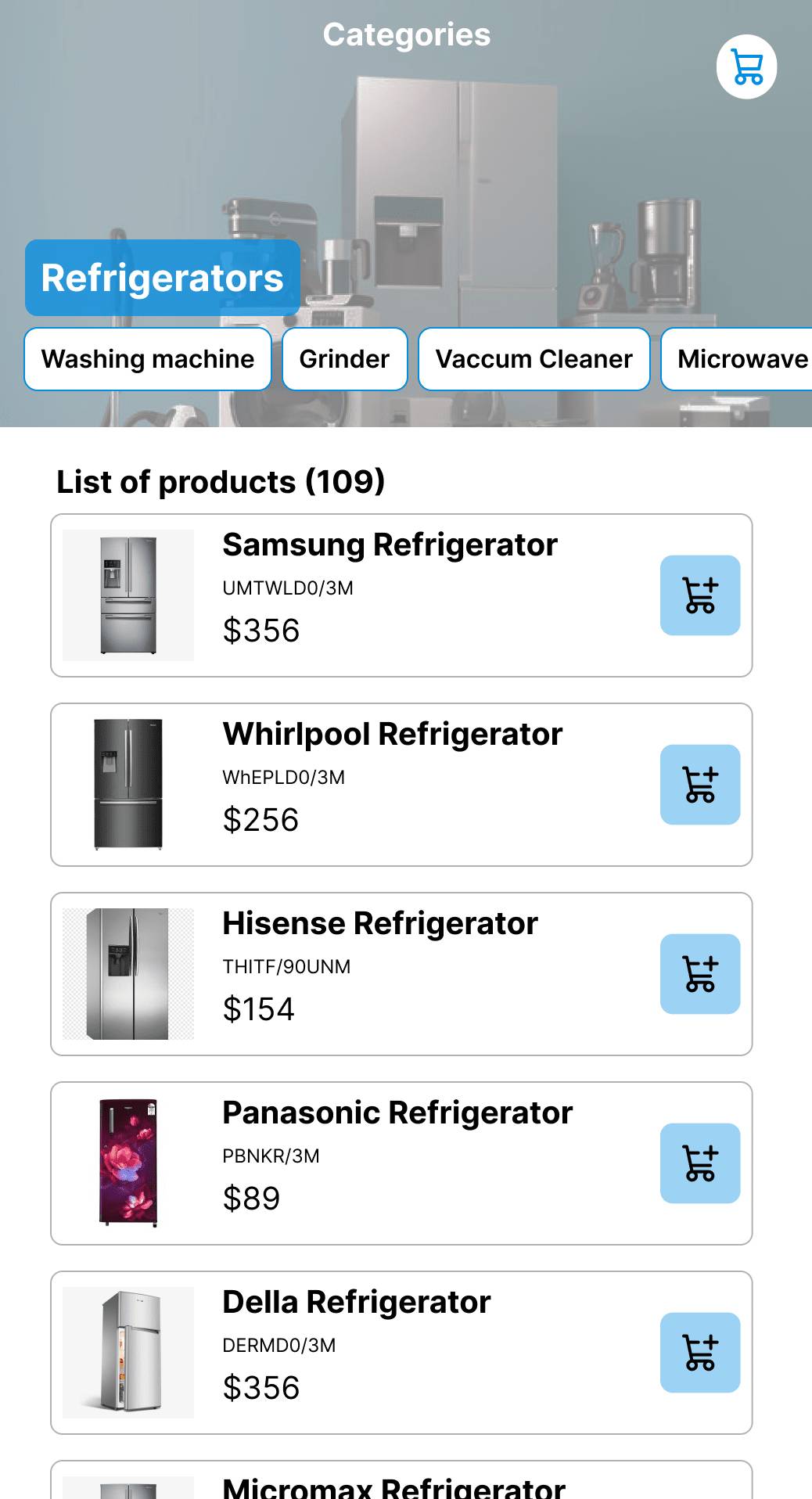The width and height of the screenshot is (812, 1499).
Task: Open the Vaccum Cleaner category
Action: (x=534, y=359)
